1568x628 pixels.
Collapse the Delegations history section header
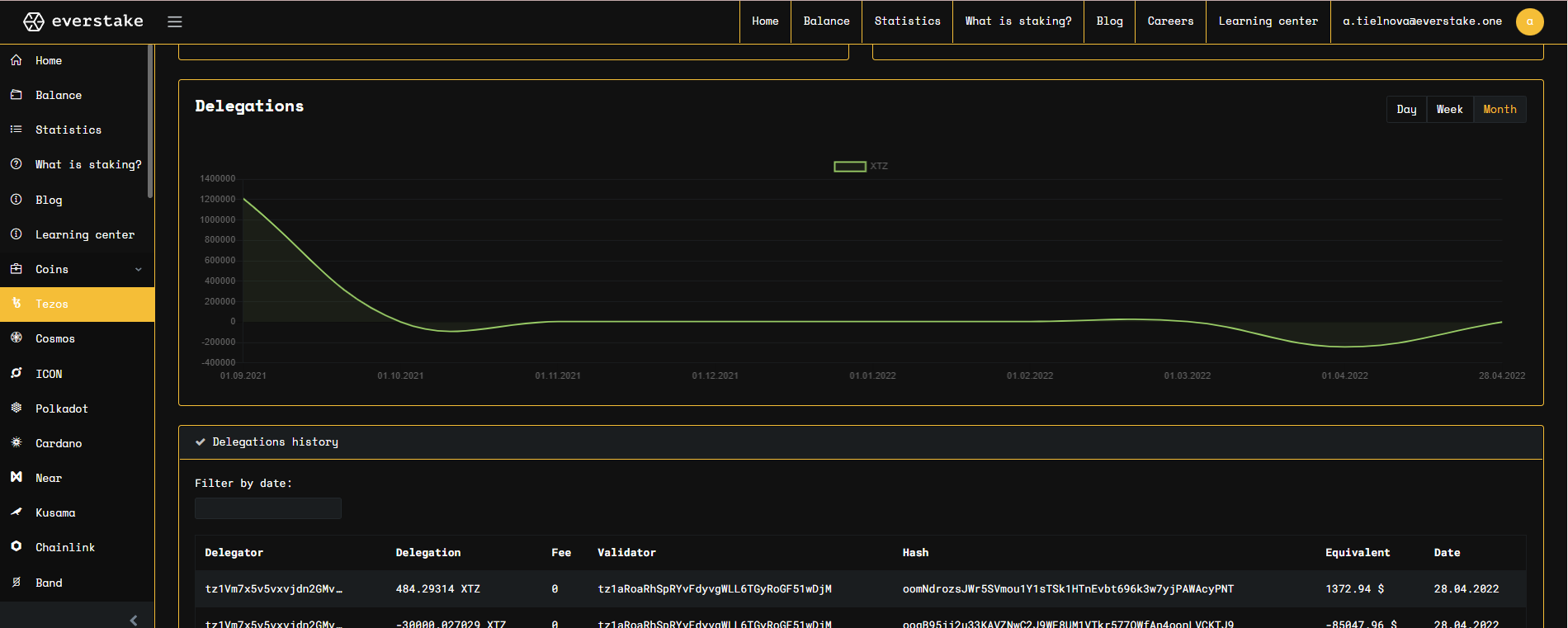[x=861, y=442]
